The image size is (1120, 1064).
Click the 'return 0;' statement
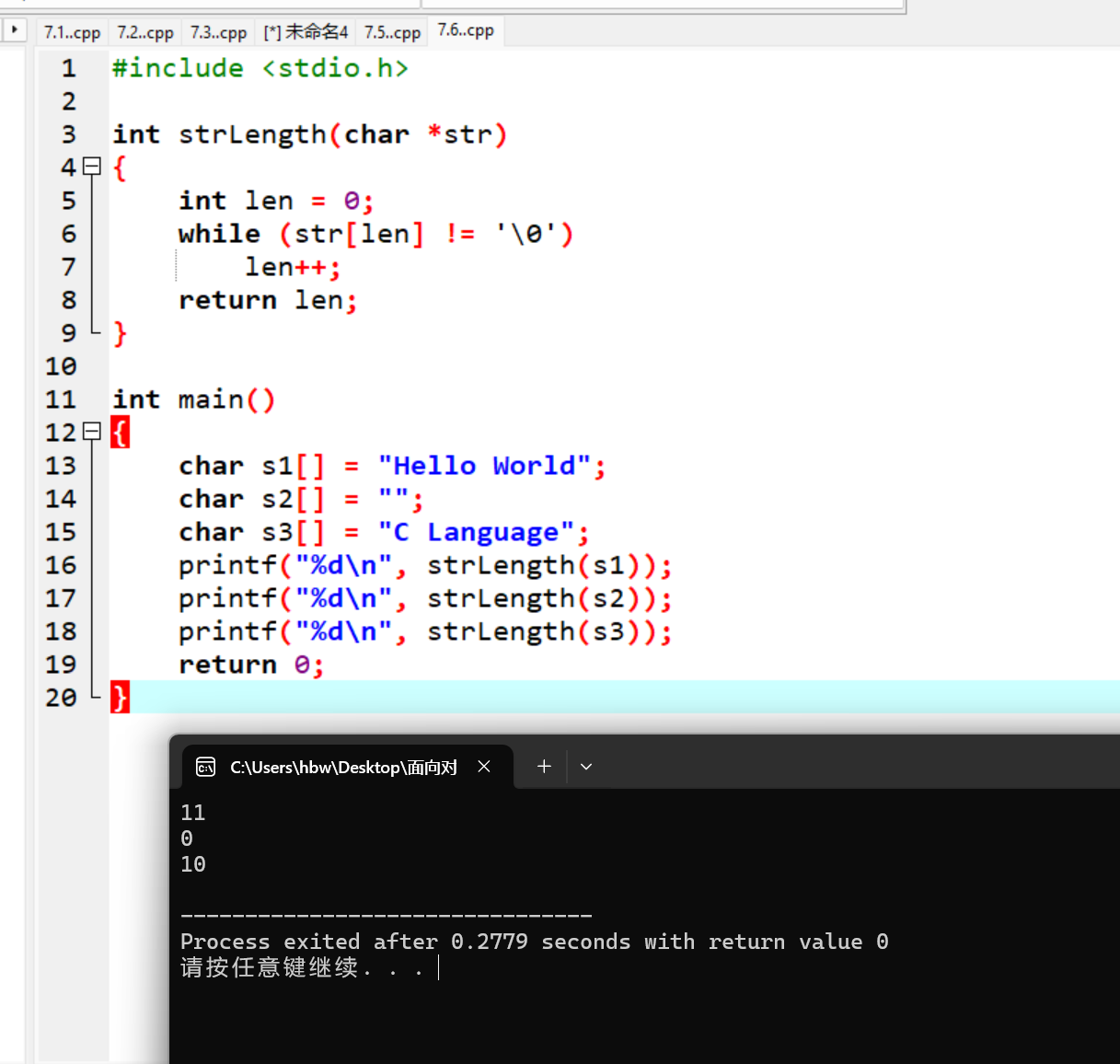tap(251, 665)
